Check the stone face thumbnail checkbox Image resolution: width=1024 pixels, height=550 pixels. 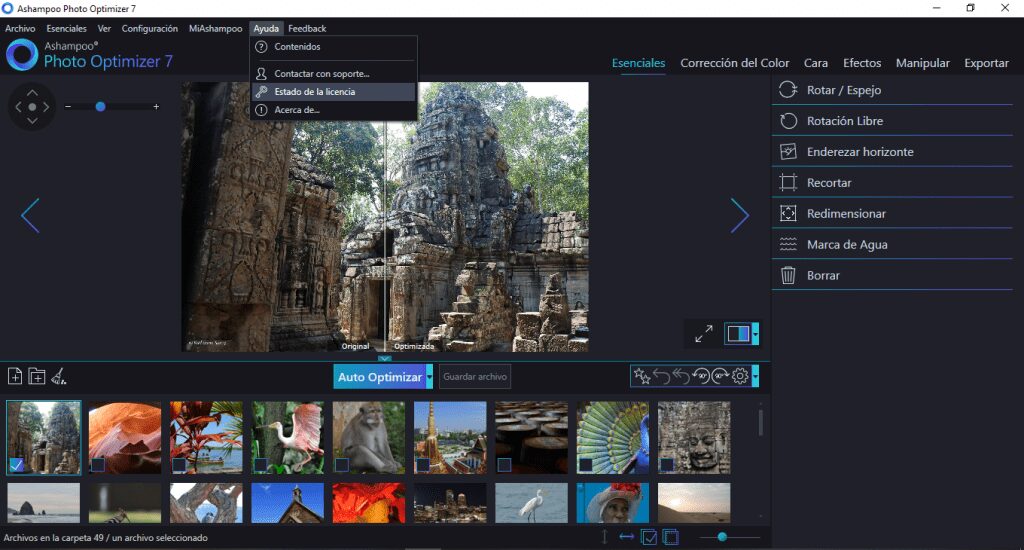[666, 465]
